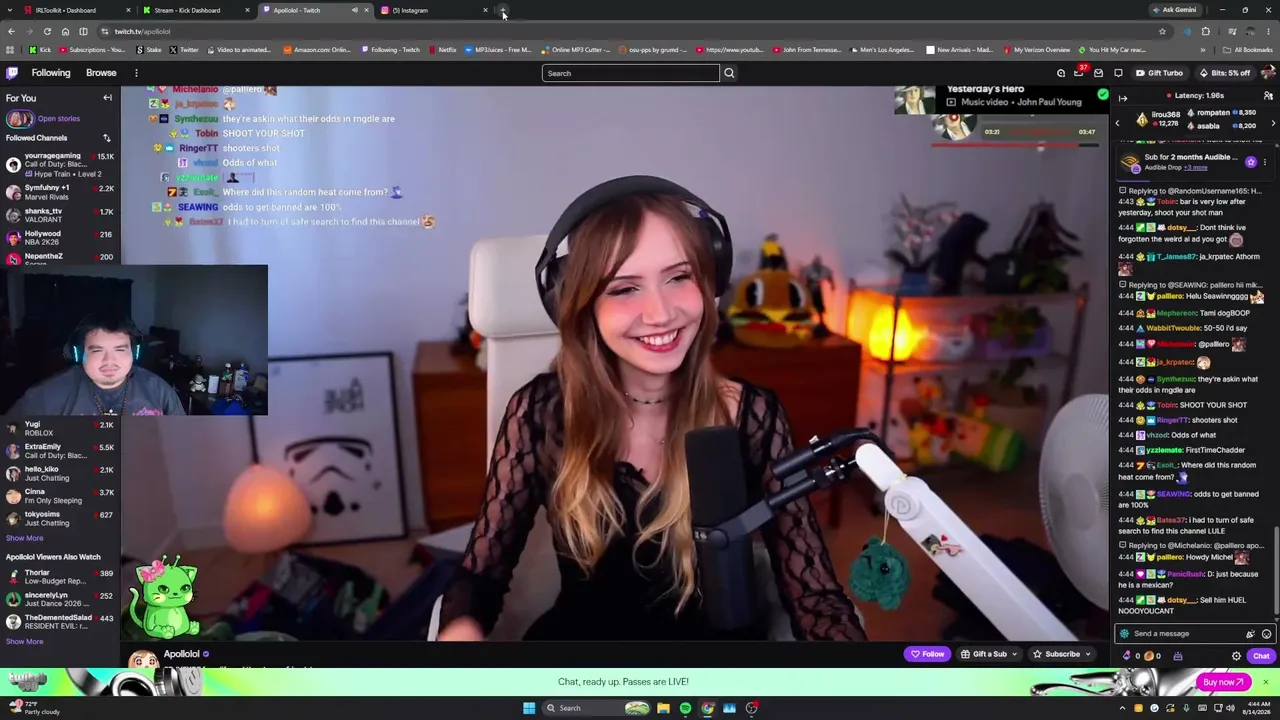Bookmark this page with the star icon
This screenshot has height=720, width=1280.
pyautogui.click(x=1162, y=31)
